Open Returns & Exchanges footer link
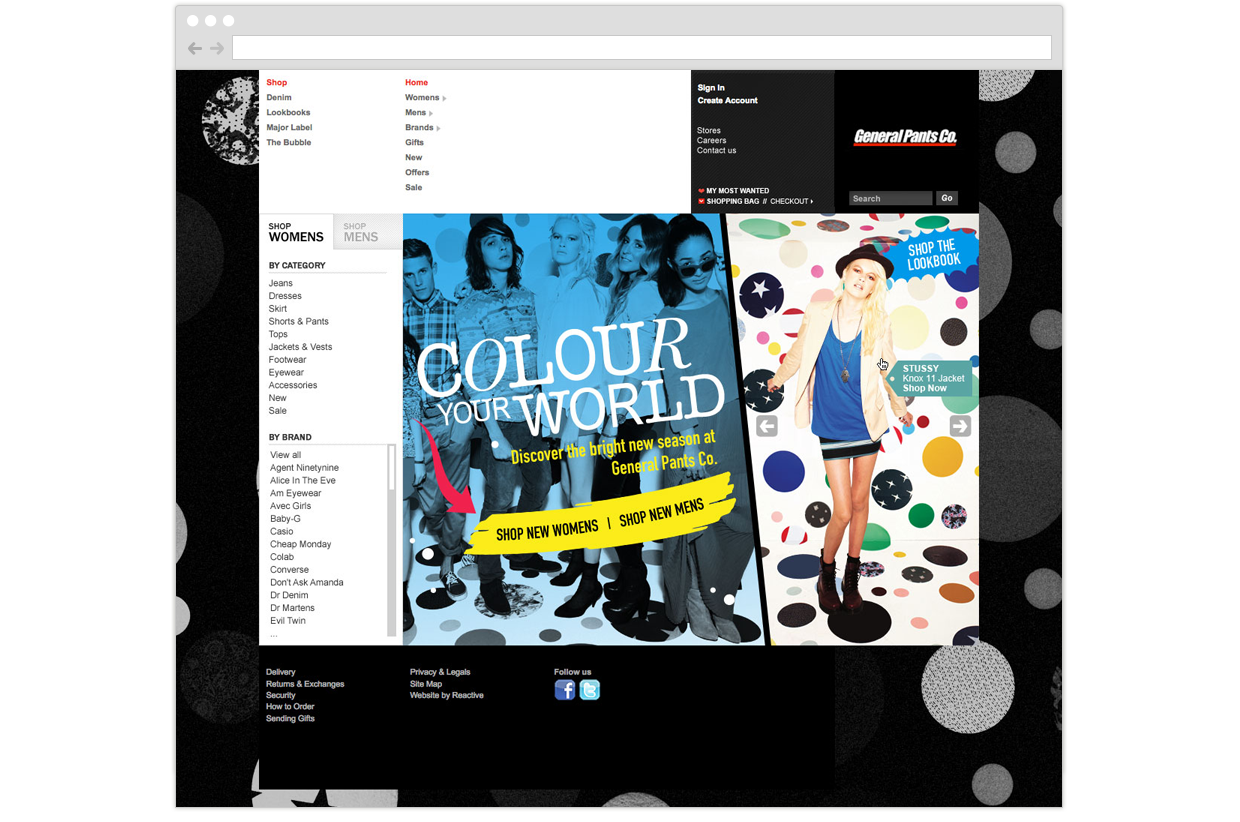Screen dimensions: 1240x822 point(305,684)
